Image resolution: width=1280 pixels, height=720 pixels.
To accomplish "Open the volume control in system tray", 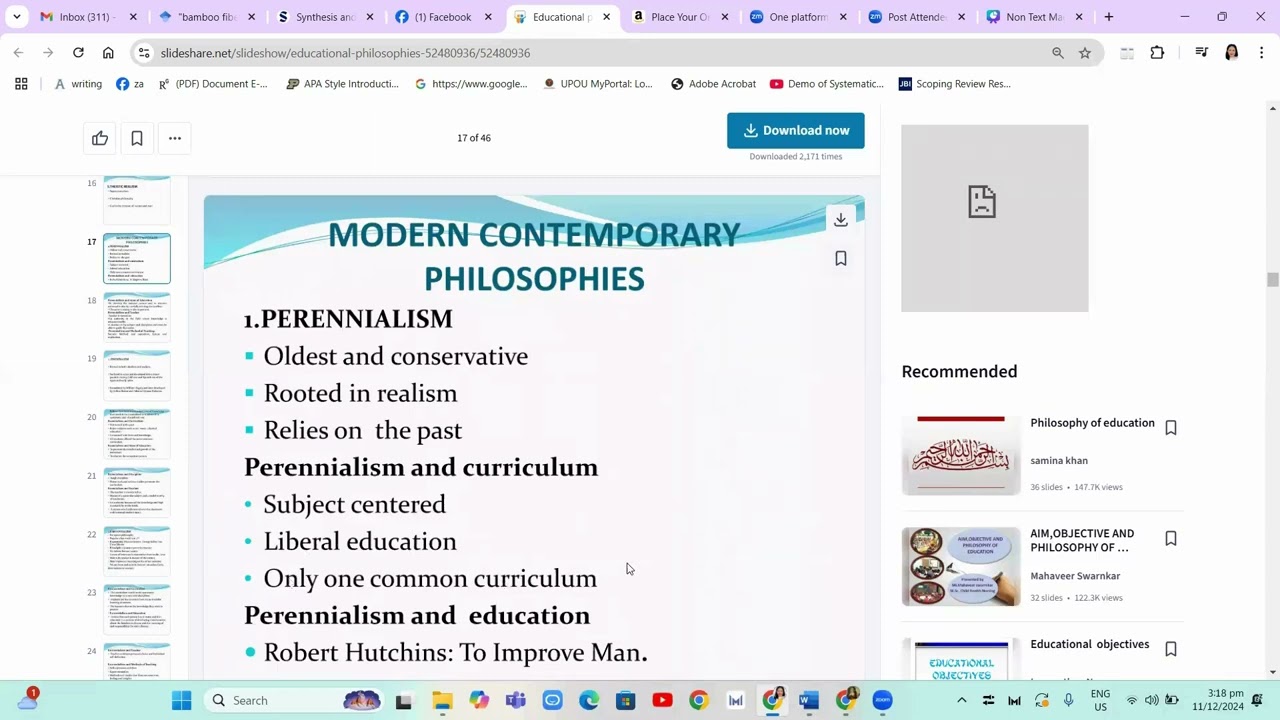I will (x=1151, y=700).
